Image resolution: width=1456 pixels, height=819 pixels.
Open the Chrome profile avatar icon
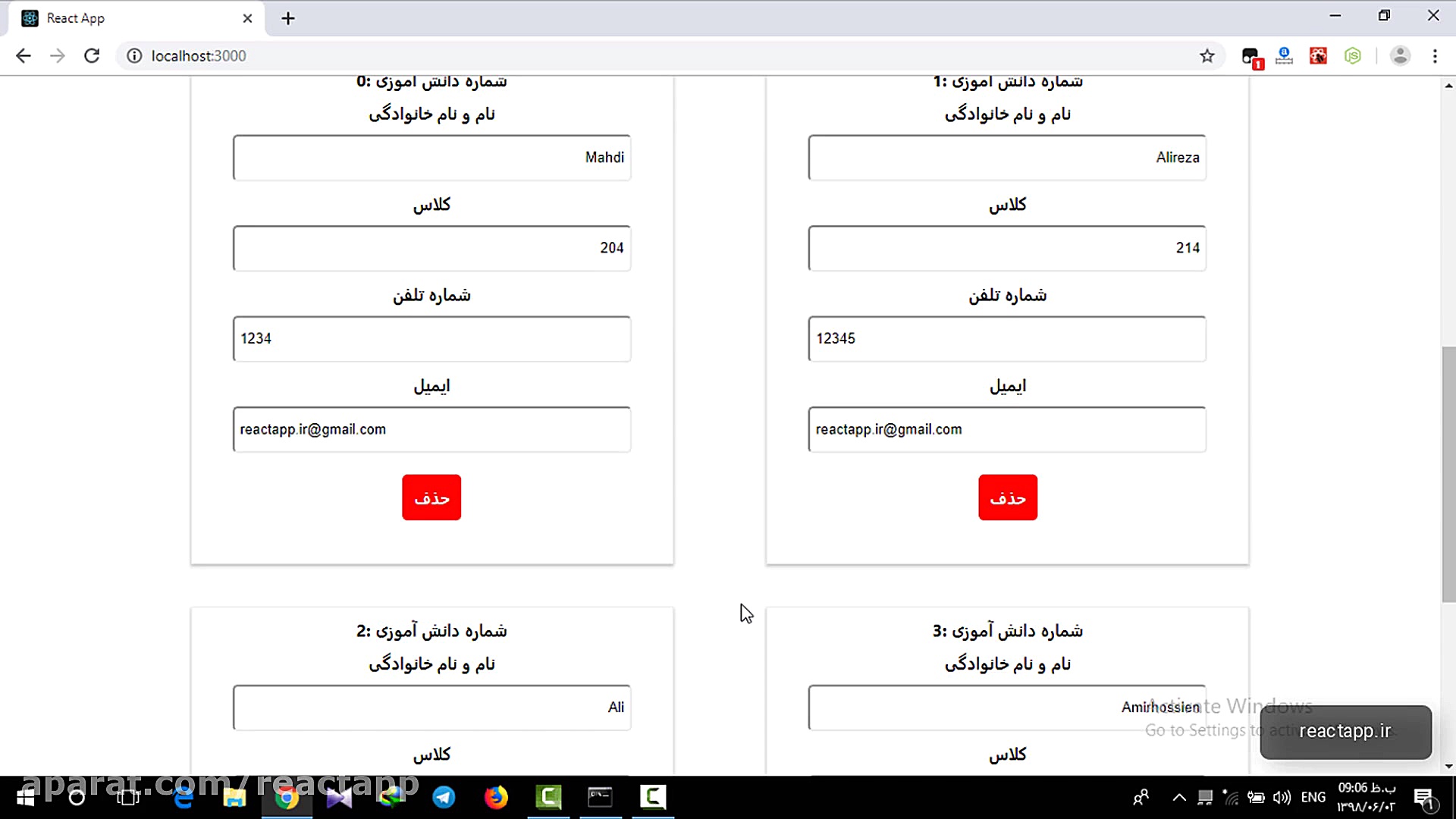pyautogui.click(x=1400, y=55)
